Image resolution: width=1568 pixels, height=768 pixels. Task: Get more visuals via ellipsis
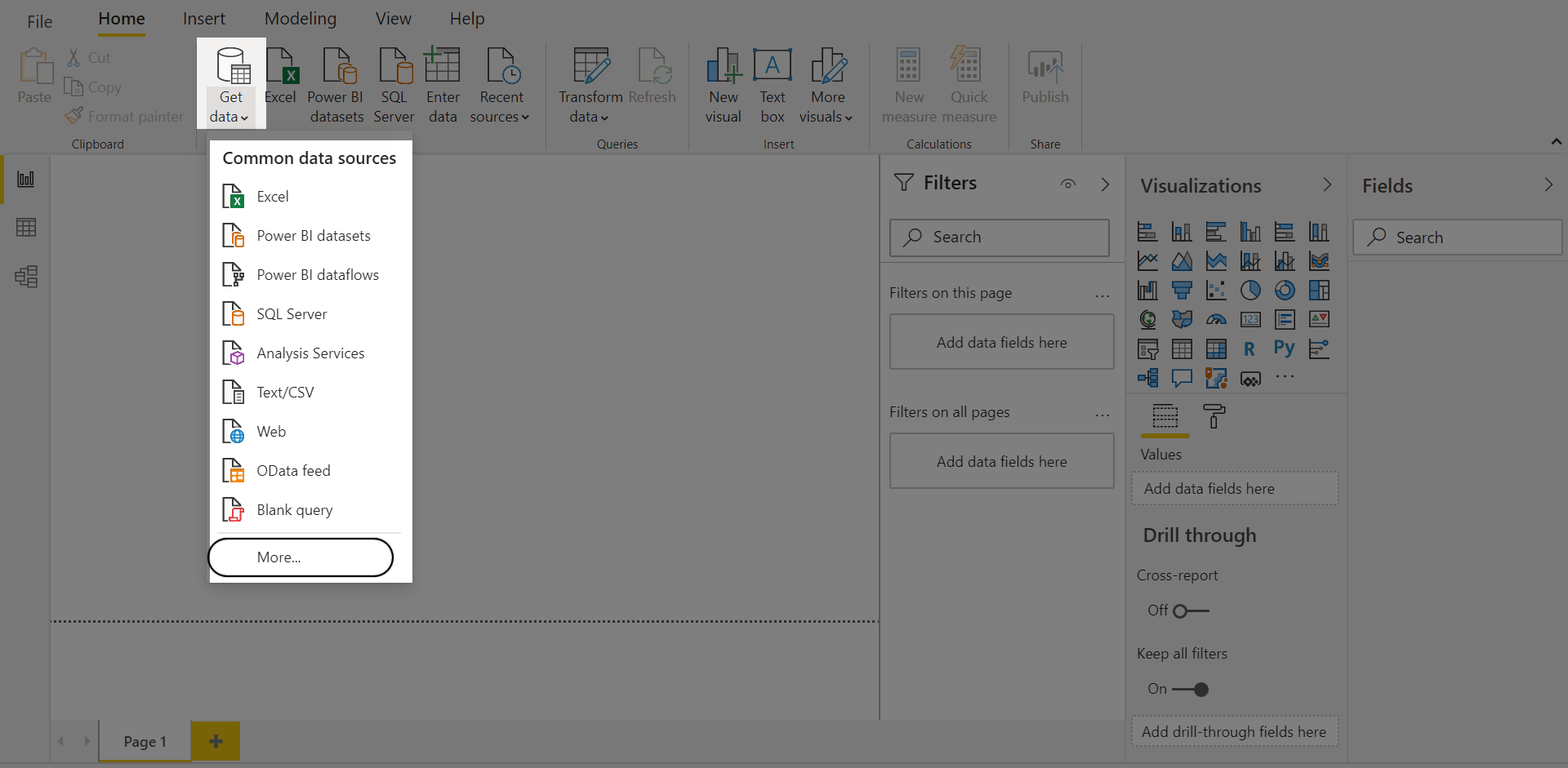[1285, 377]
